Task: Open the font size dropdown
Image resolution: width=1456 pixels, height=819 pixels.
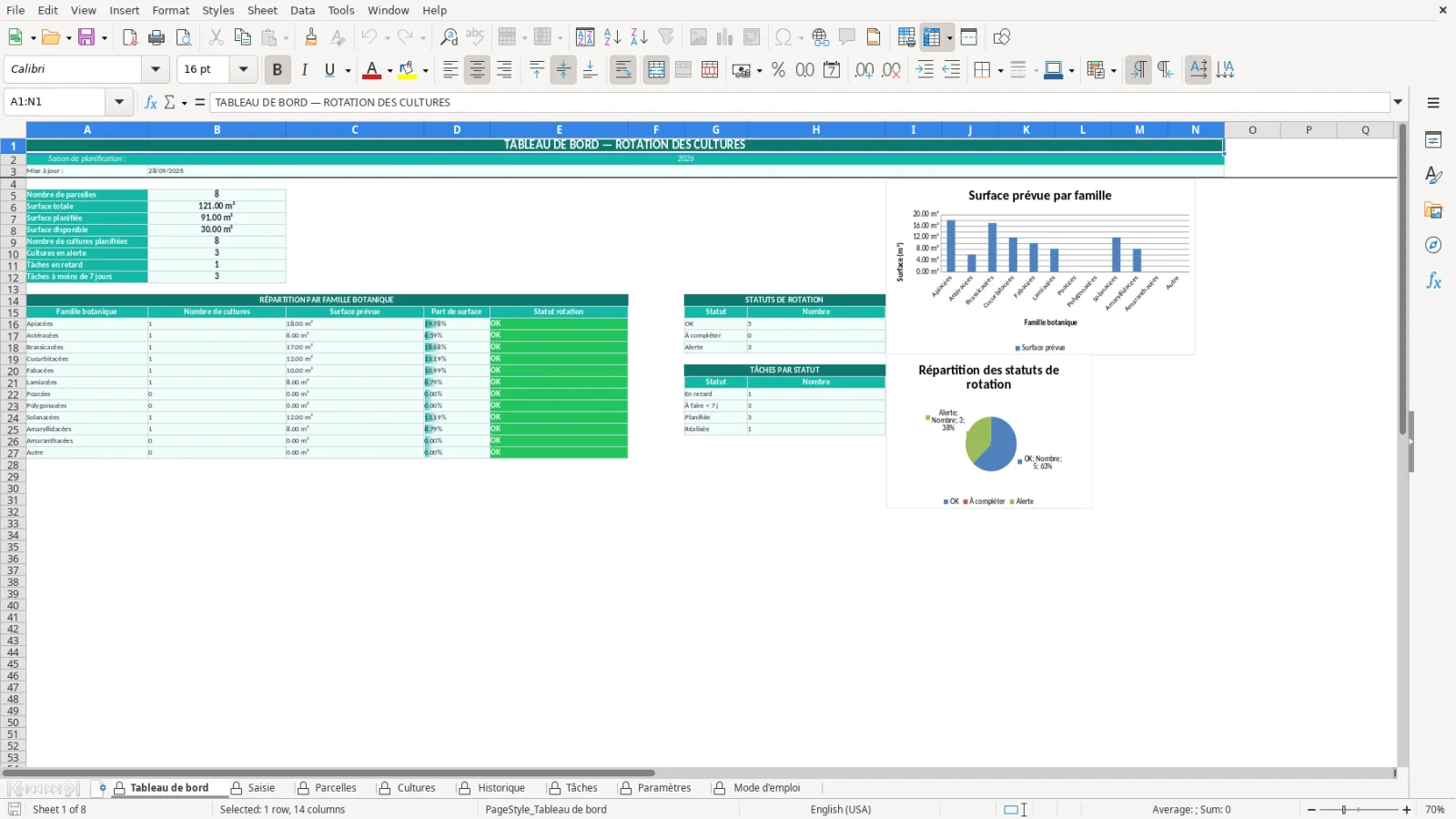Action: click(243, 69)
